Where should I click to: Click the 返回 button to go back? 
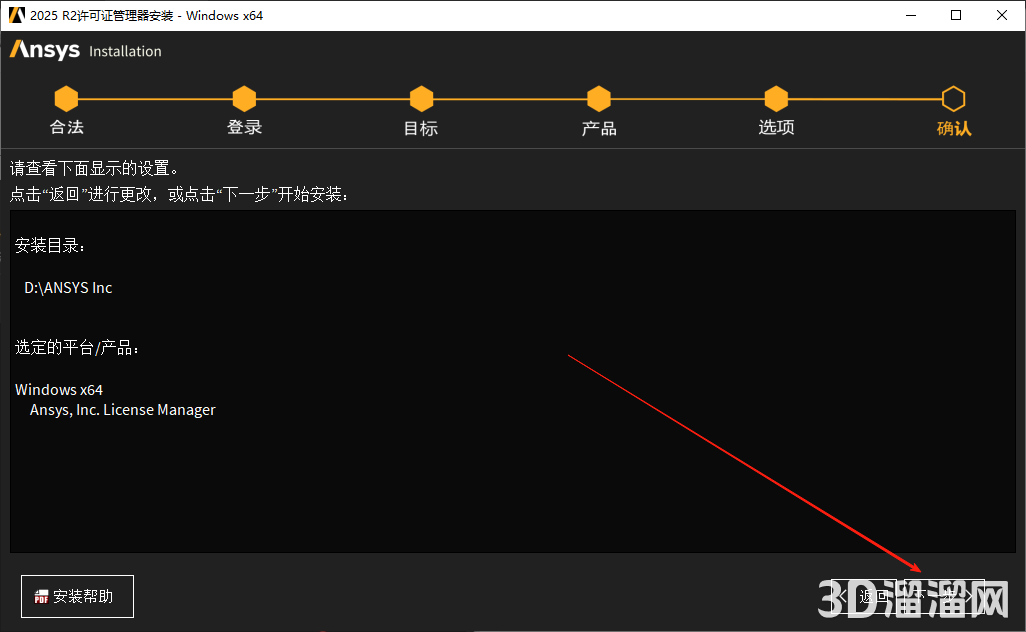[x=865, y=595]
